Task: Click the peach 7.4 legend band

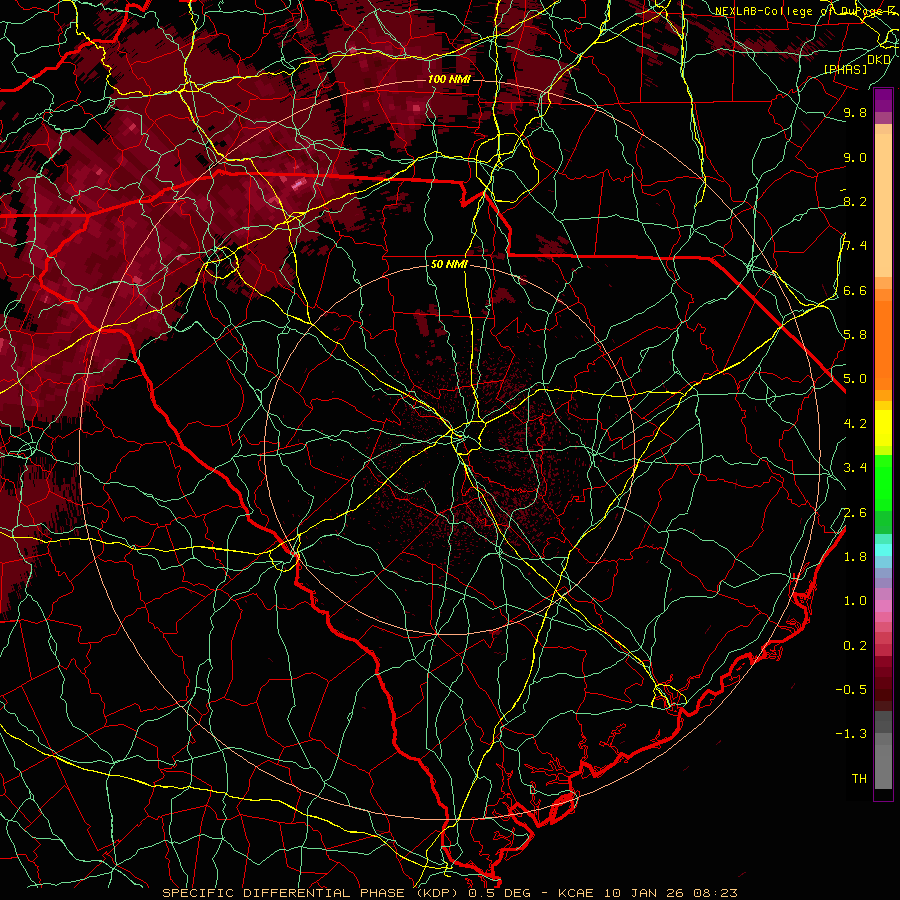Action: (x=883, y=246)
